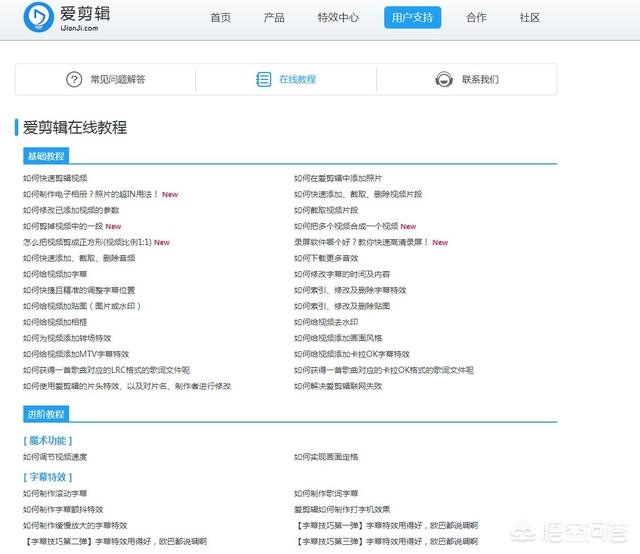Open tutorial 如何快速添加、截取、删除音频

pos(79,258)
